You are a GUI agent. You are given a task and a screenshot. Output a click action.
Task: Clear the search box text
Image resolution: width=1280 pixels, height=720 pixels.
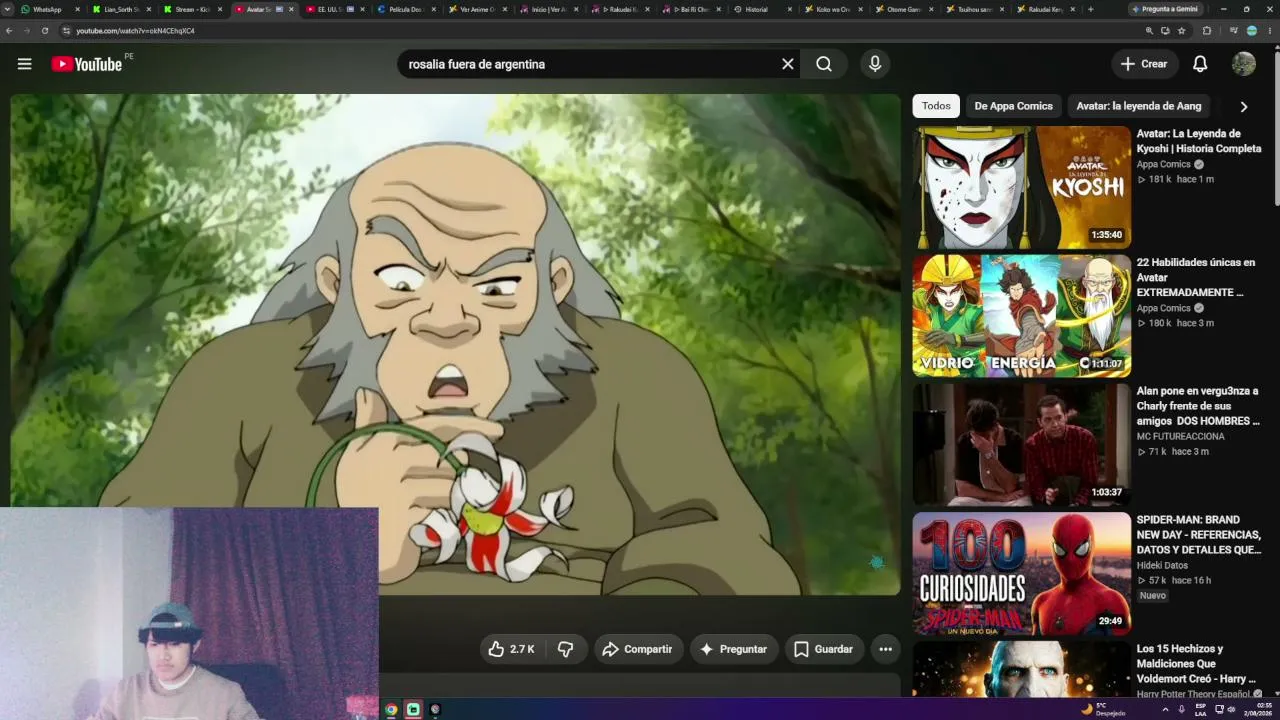point(787,64)
